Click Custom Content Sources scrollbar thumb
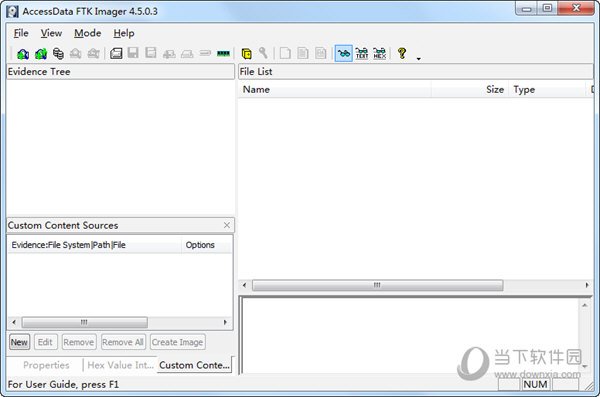 pyautogui.click(x=85, y=322)
